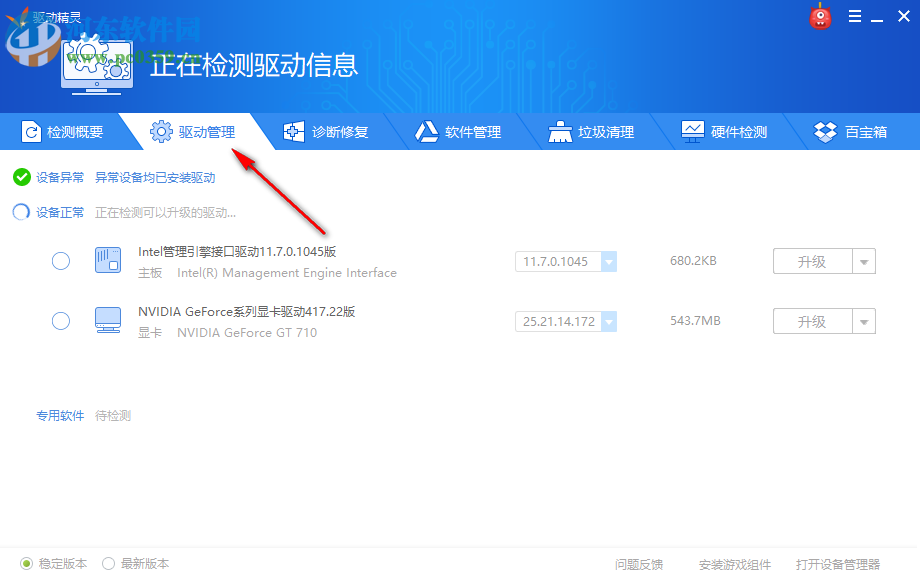Viewport: 920px width, 580px height.
Task: Select the NVIDIA driver radio button
Action: 60,321
